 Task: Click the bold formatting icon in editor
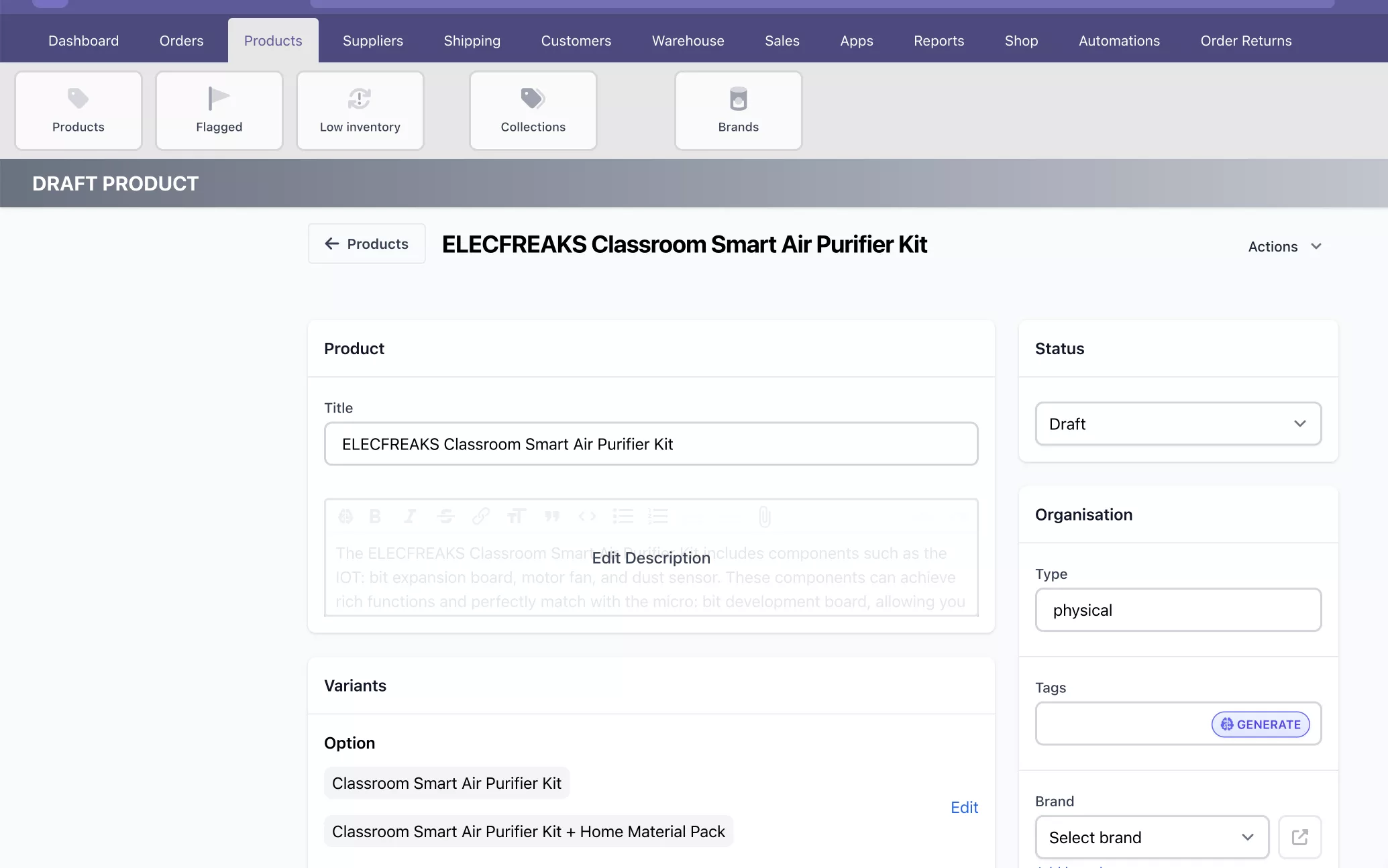(x=375, y=516)
